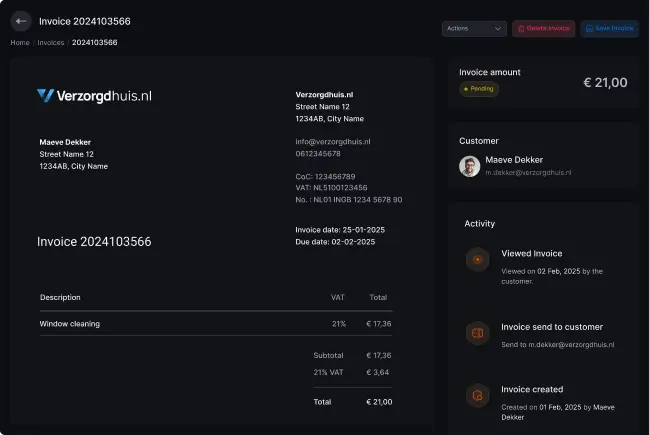Click the Pending status badge
Image resolution: width=650 pixels, height=435 pixels.
pyautogui.click(x=479, y=89)
